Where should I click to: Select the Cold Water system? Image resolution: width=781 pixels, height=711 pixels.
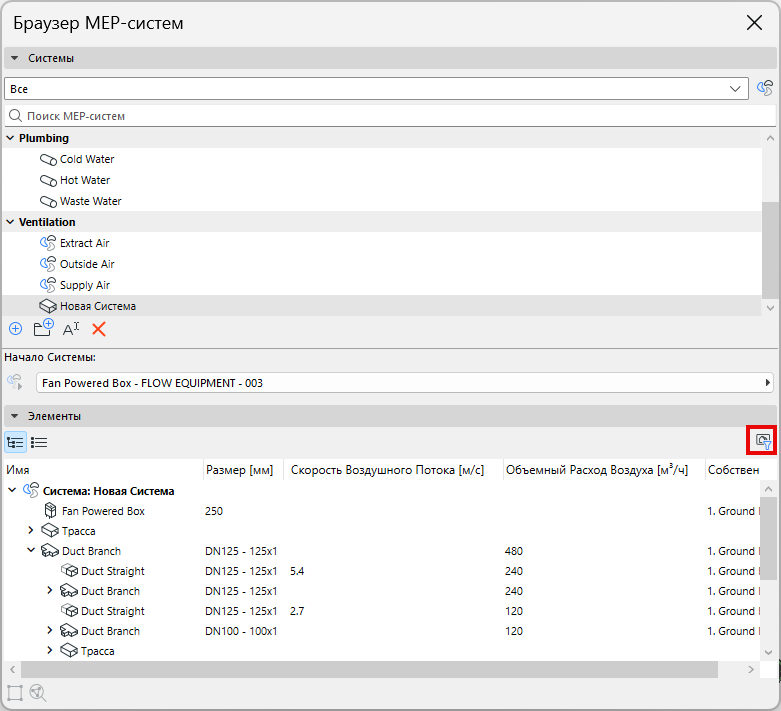tap(382, 159)
